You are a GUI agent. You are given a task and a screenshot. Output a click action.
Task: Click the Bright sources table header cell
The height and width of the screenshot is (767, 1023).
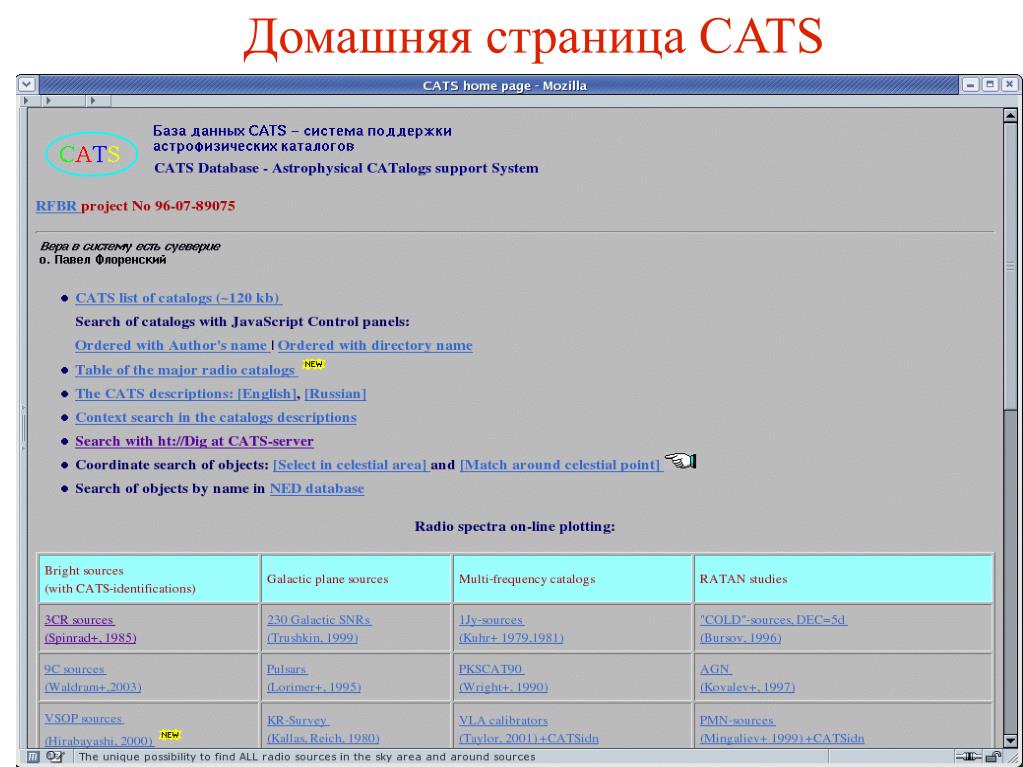click(x=149, y=579)
